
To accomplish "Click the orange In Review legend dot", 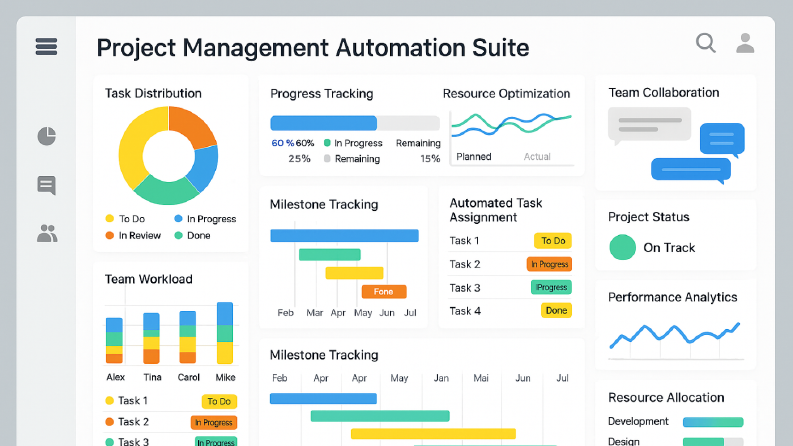I will click(x=109, y=235).
